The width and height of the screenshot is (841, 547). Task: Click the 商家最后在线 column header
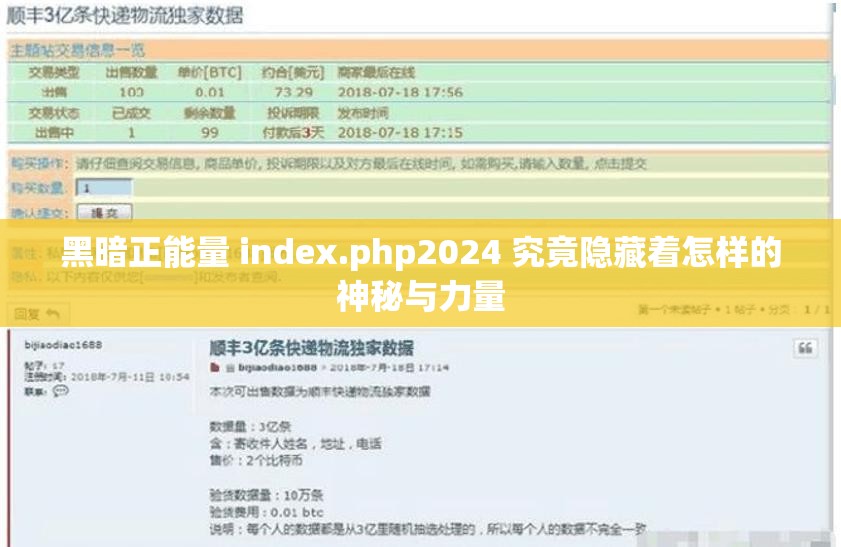(x=377, y=72)
